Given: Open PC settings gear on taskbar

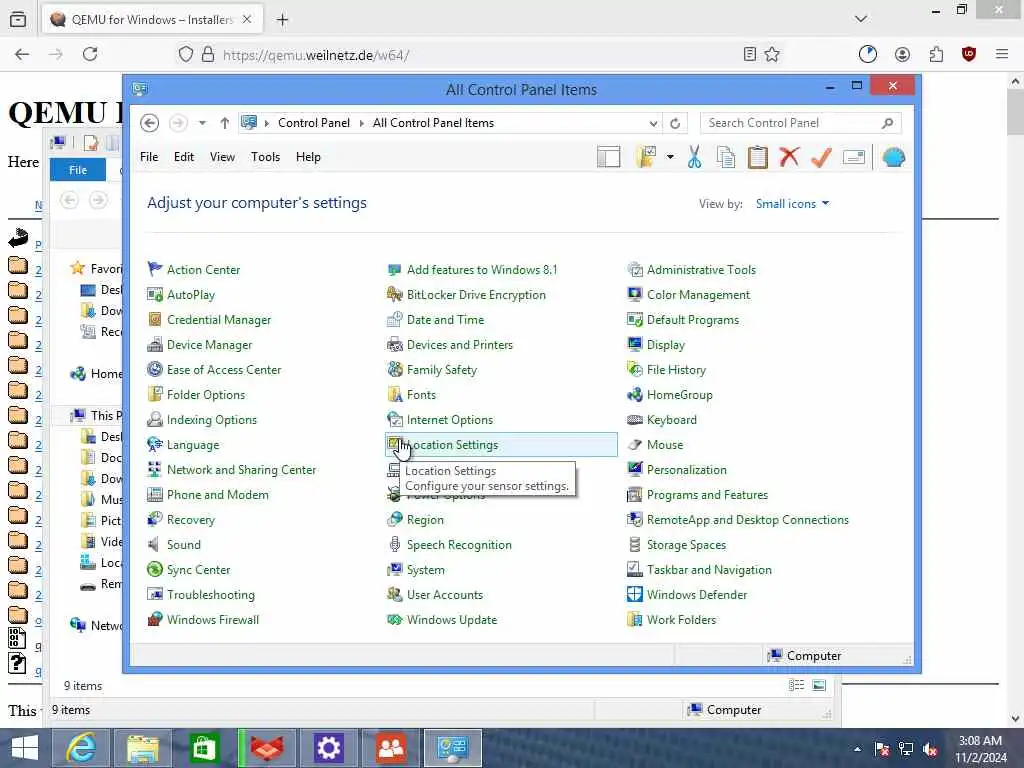Looking at the screenshot, I should pyautogui.click(x=328, y=748).
